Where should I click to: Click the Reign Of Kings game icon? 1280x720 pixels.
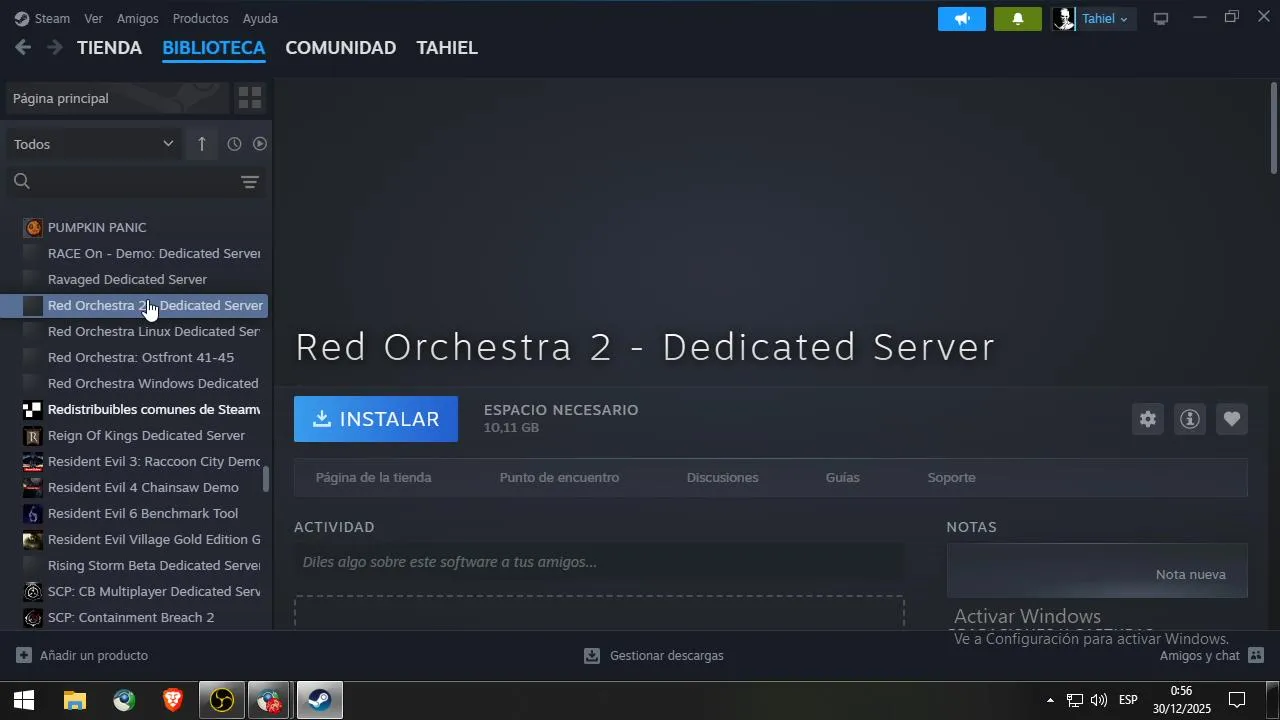(33, 435)
